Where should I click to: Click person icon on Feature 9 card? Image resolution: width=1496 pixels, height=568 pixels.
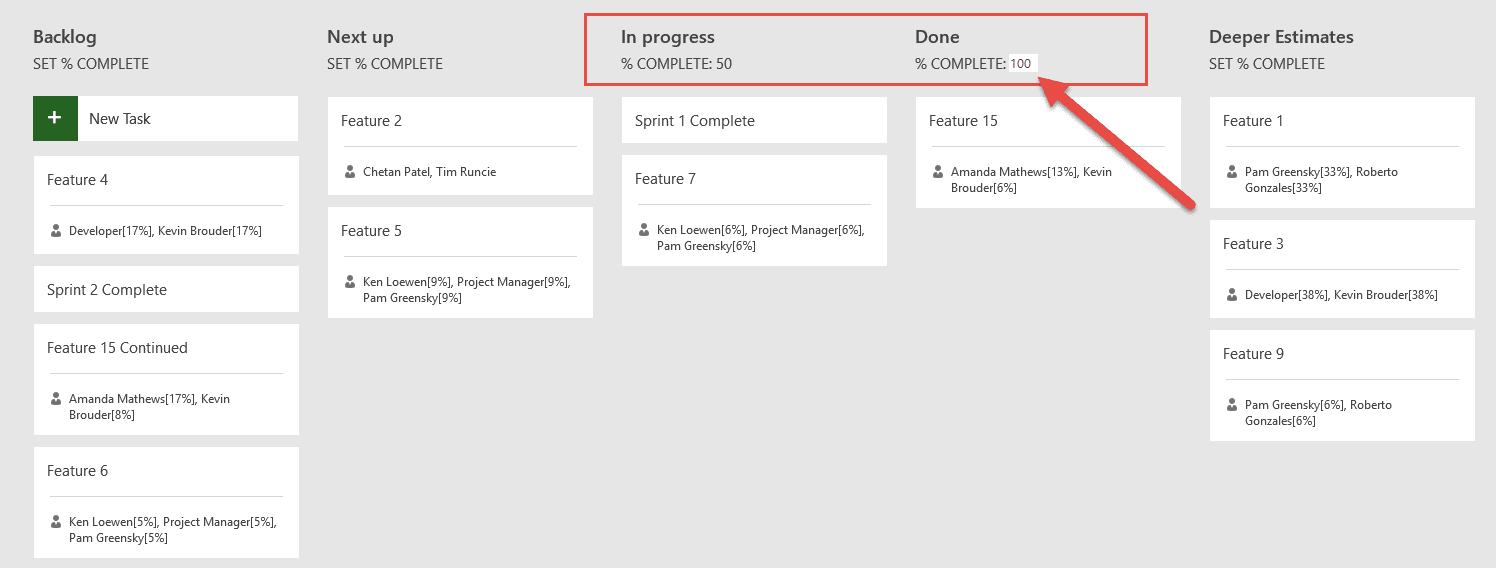pos(1232,405)
